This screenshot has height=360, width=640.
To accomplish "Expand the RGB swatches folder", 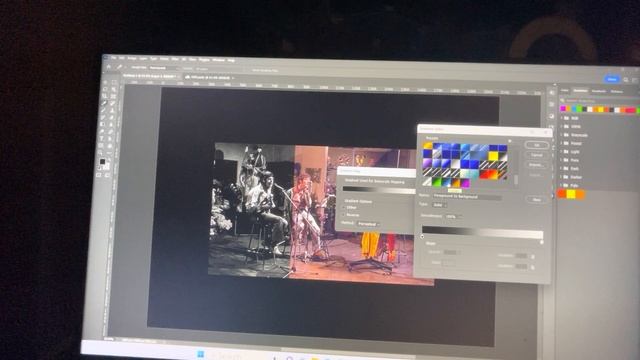I will coord(561,118).
